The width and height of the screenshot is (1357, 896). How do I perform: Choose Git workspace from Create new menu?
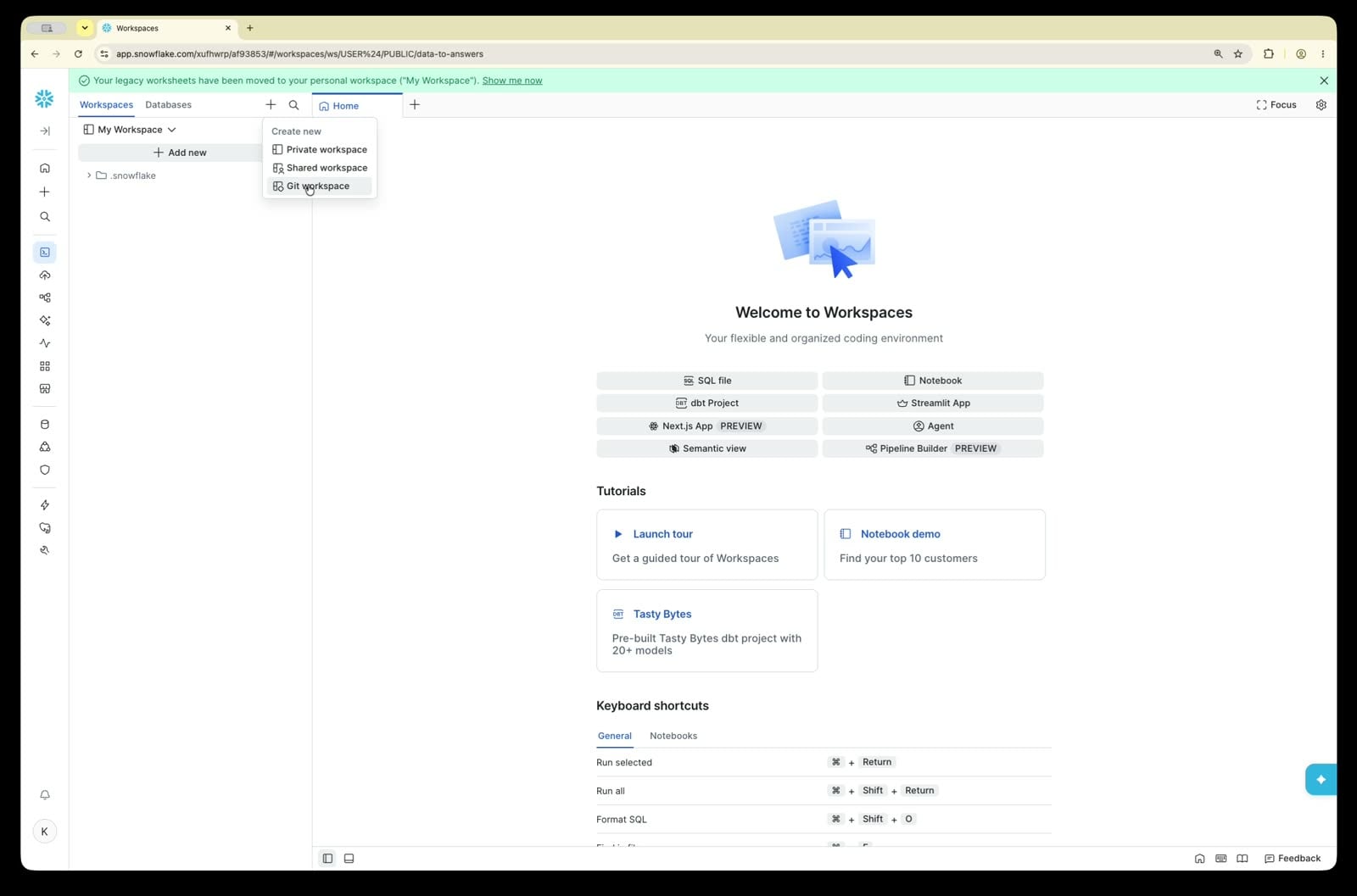(x=319, y=186)
